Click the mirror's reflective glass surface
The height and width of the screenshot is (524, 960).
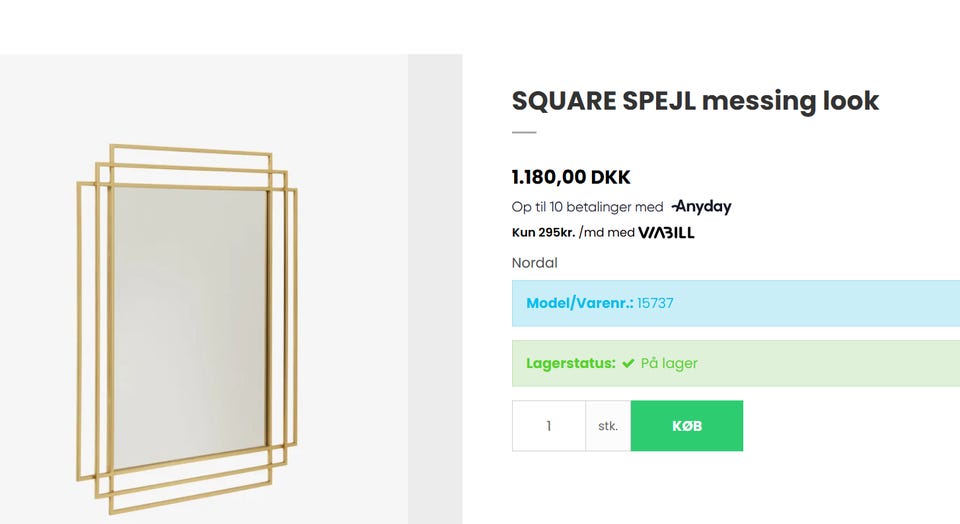(x=190, y=320)
